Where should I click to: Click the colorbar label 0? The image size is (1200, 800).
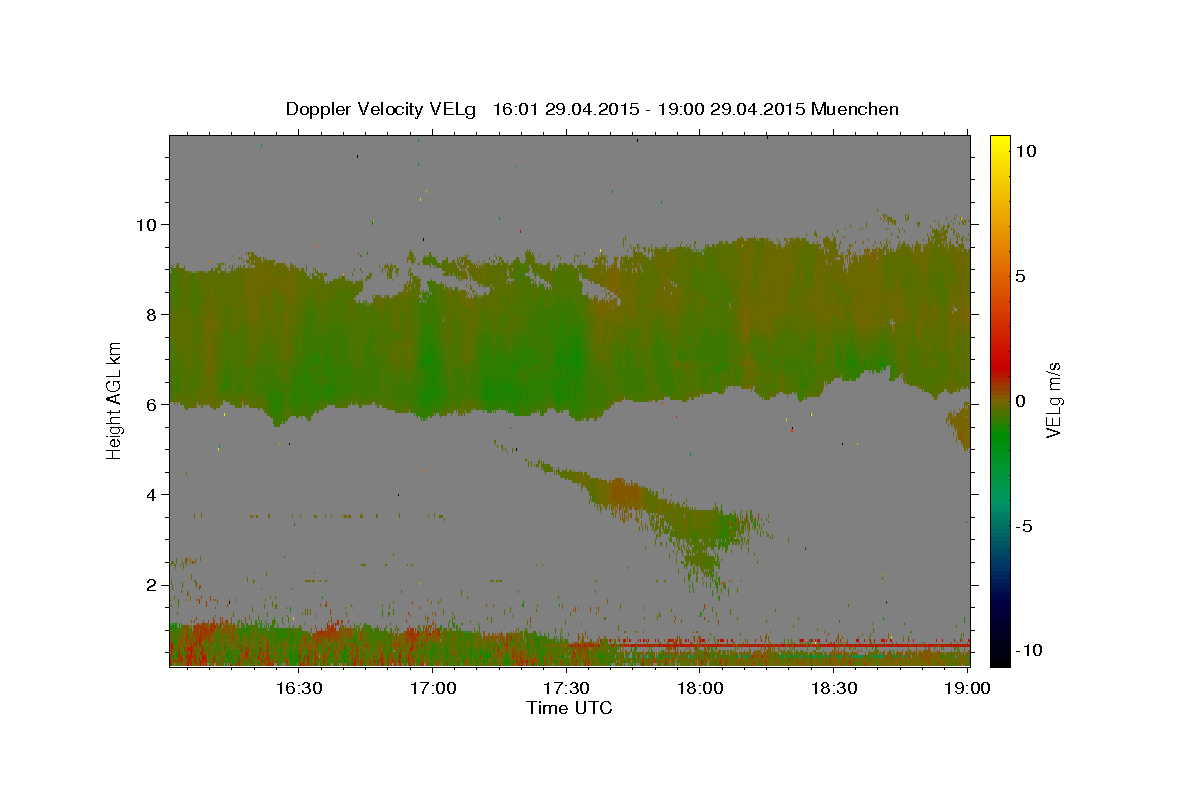[1020, 400]
